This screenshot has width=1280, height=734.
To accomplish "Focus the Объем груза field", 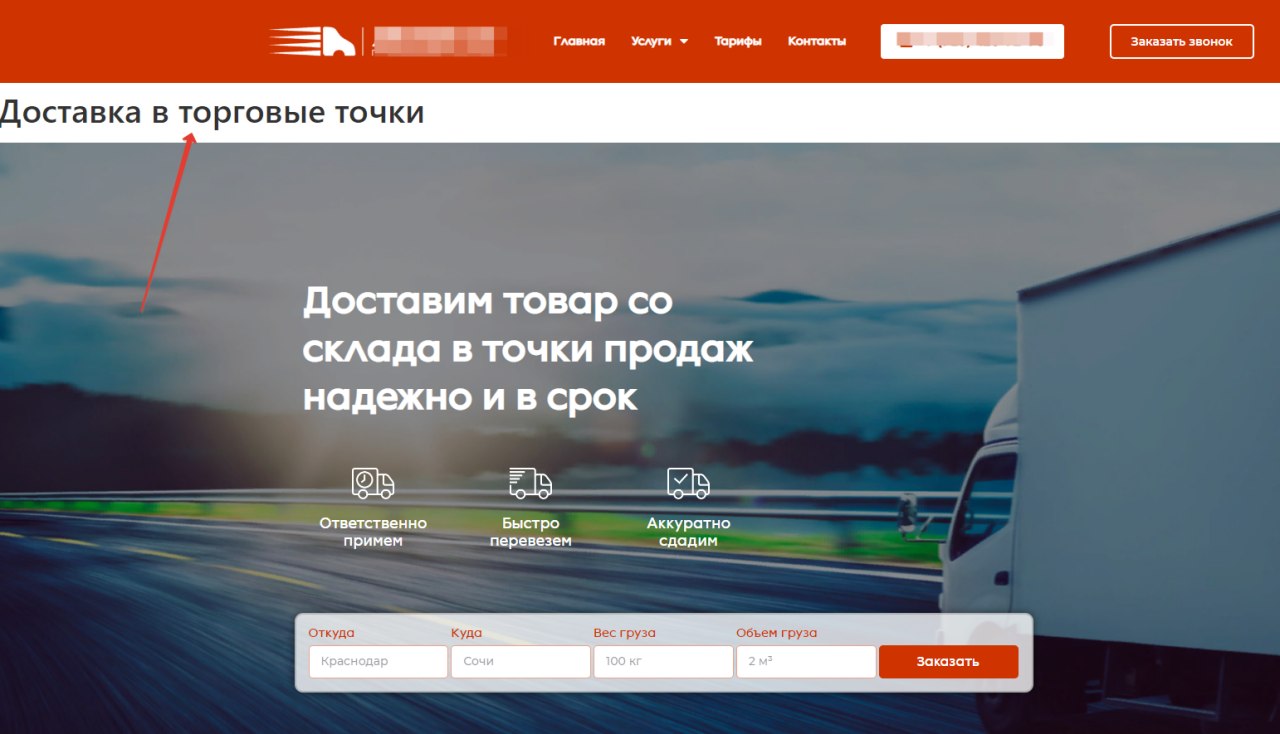I will click(806, 662).
